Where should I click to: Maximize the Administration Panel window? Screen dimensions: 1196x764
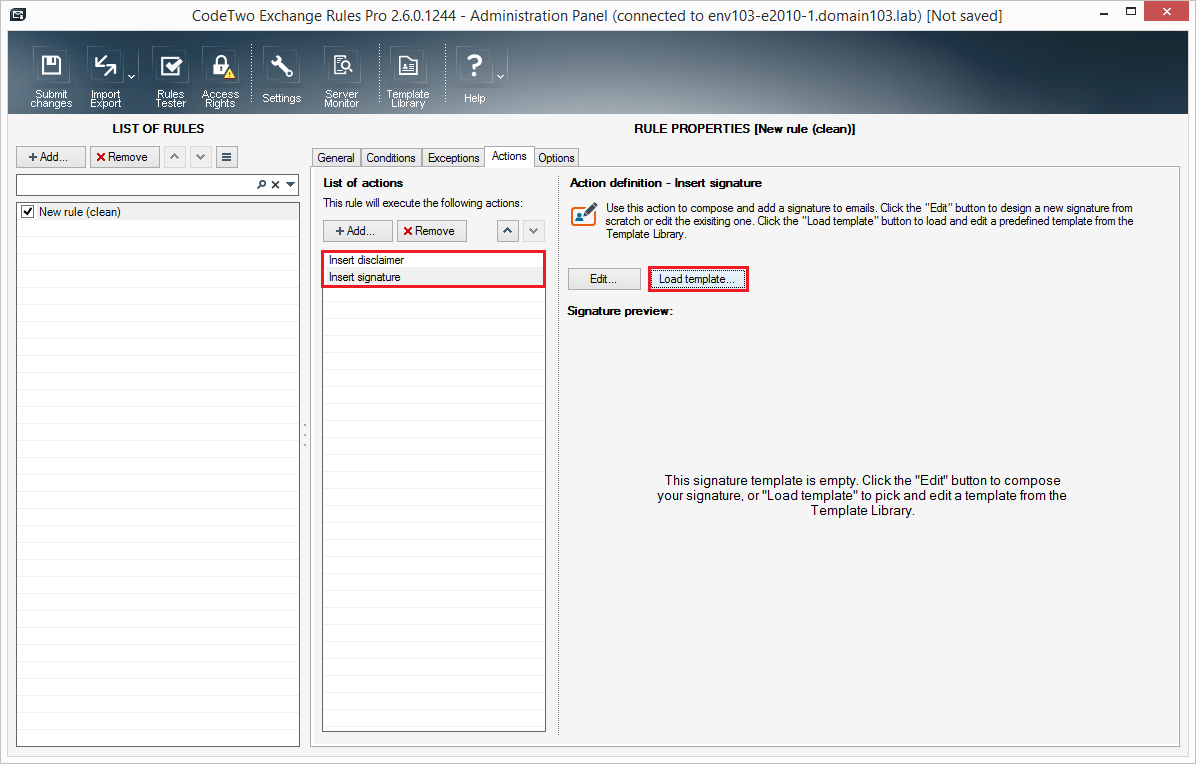(1130, 11)
